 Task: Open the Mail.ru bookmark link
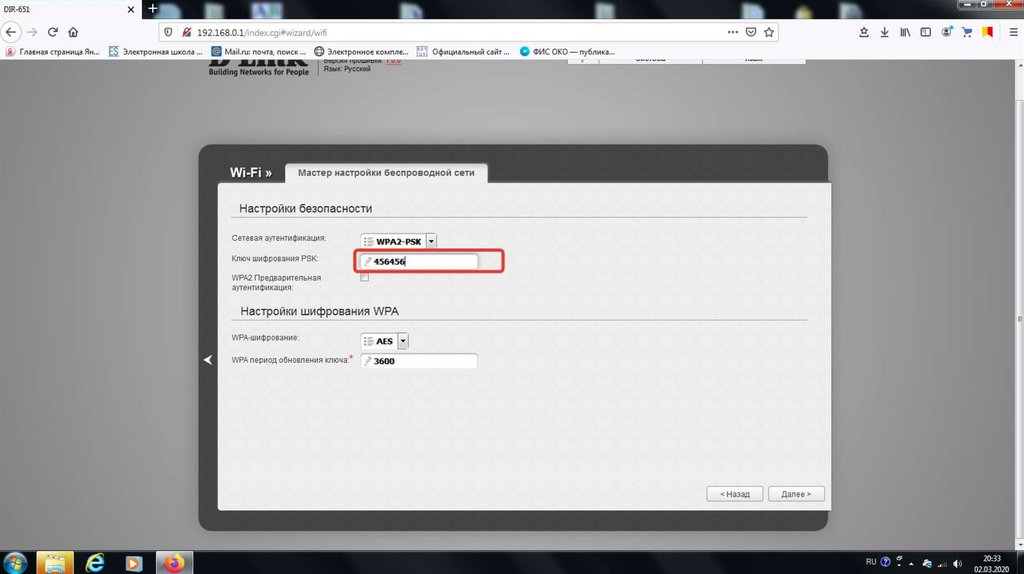pyautogui.click(x=259, y=51)
